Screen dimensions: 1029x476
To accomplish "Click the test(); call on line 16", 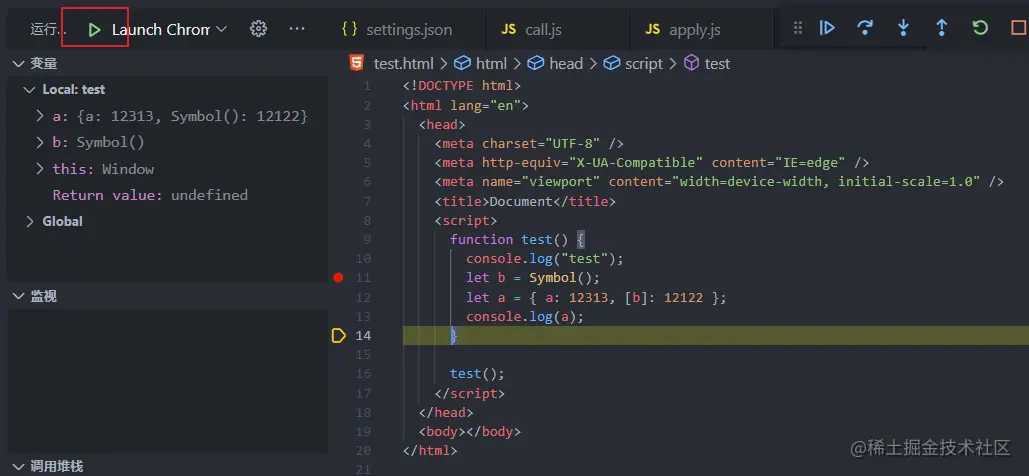I will (x=477, y=374).
